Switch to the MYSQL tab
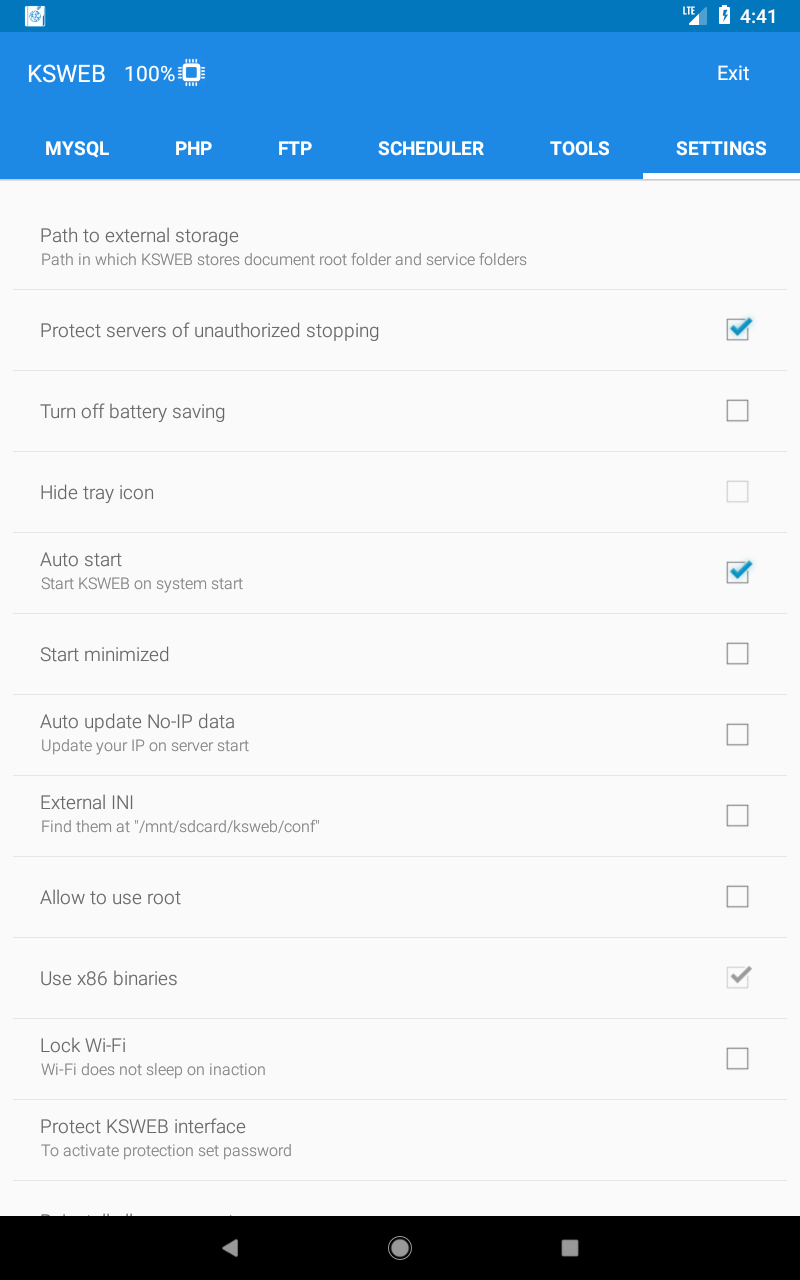 click(77, 148)
